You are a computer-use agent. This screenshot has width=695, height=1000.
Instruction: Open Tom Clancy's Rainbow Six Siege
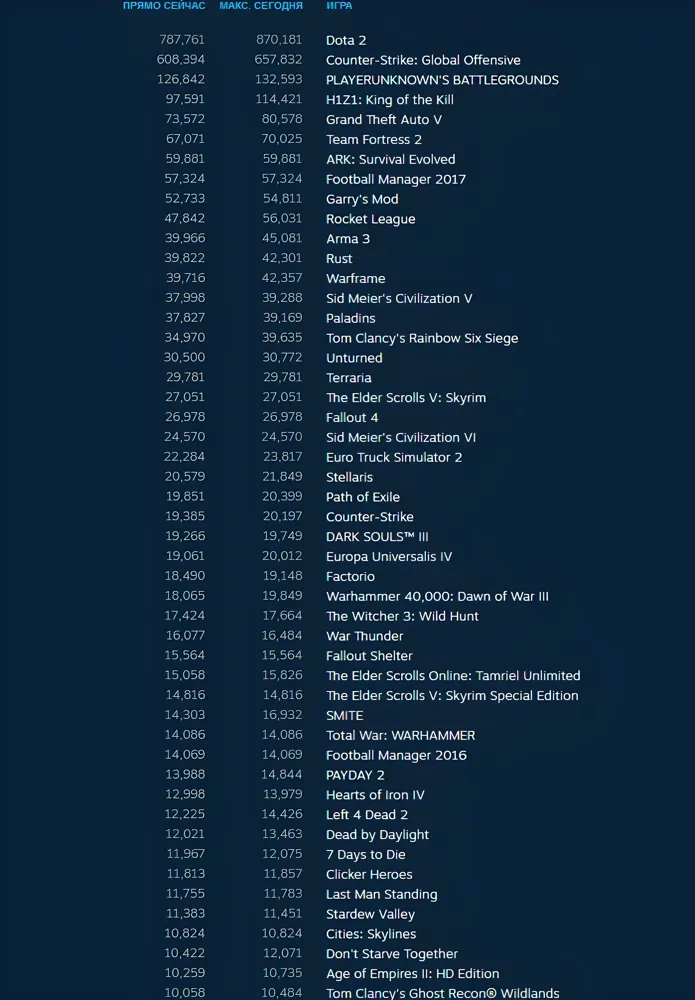click(422, 338)
